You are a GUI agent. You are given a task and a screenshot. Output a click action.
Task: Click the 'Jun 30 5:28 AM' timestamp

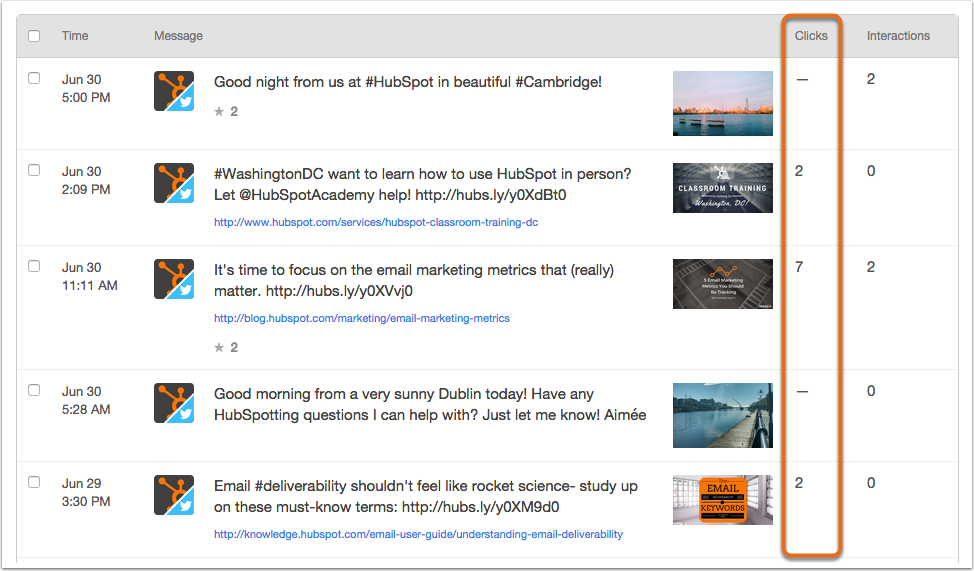click(x=86, y=401)
